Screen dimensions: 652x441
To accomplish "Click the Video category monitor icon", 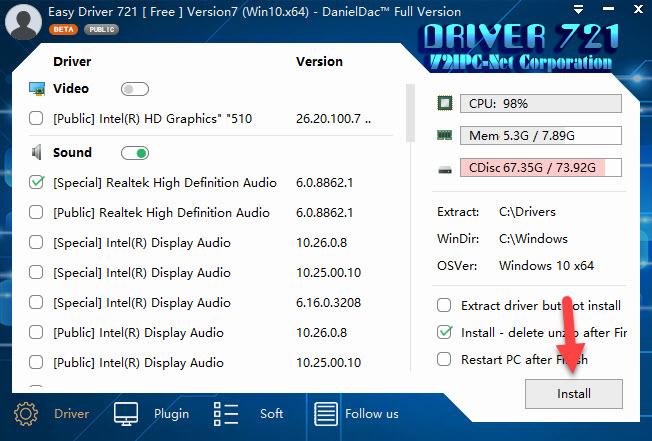I will tap(37, 89).
